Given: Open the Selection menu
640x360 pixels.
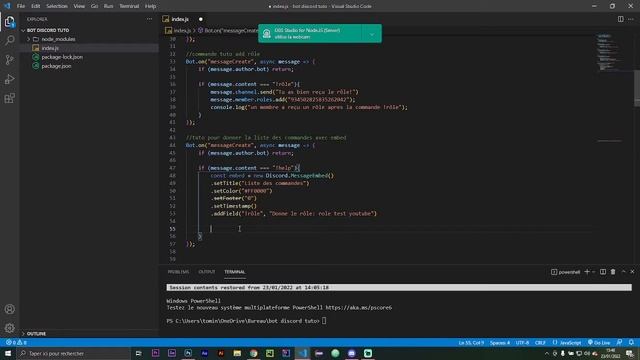Looking at the screenshot, I should point(57,6).
